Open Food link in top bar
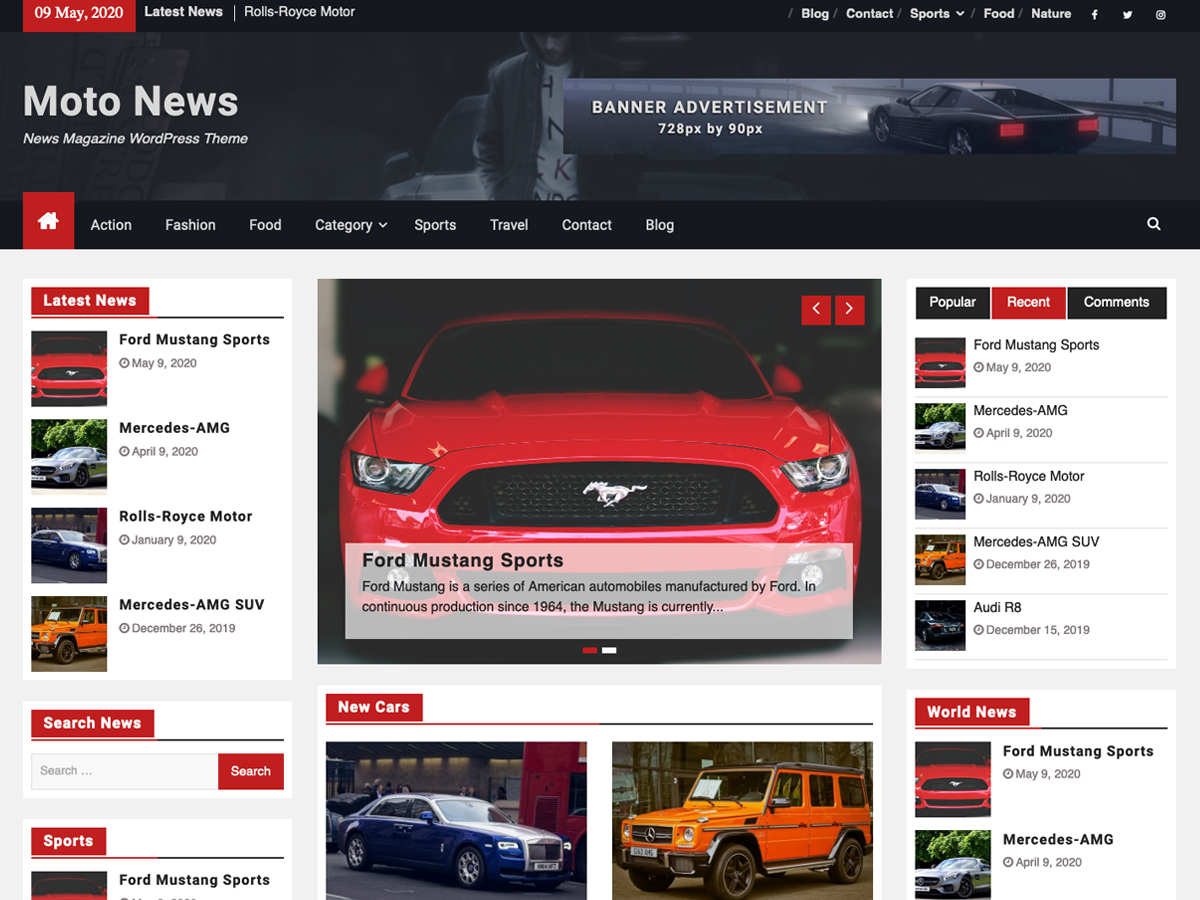Screen dimensions: 1200x900 point(999,14)
